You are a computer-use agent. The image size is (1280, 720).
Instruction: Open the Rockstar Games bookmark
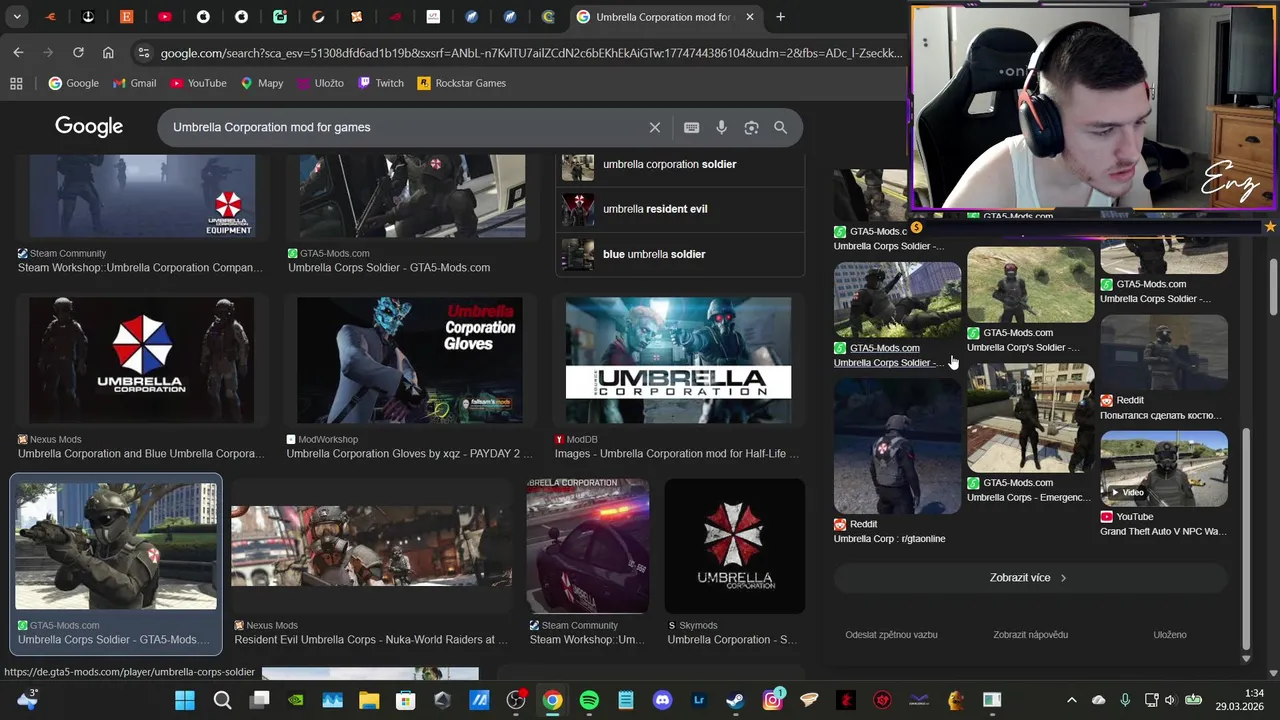point(462,83)
